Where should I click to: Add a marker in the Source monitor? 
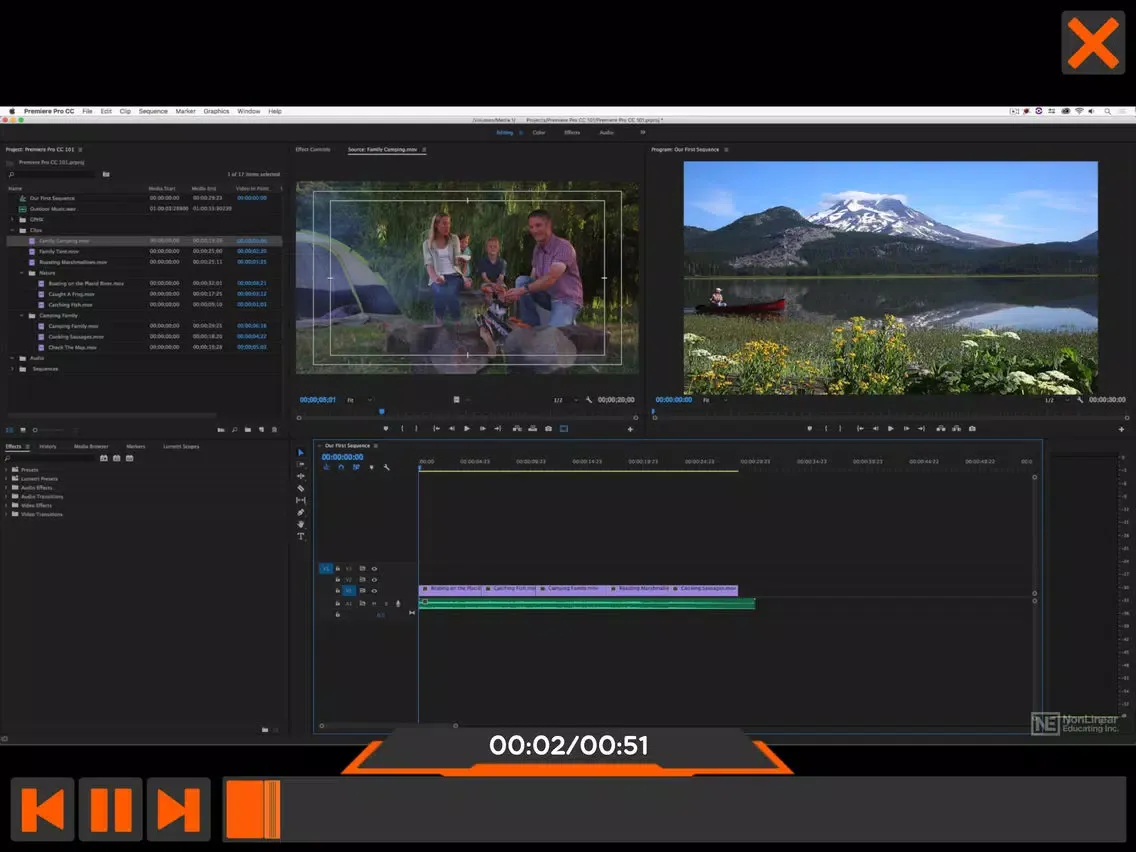[385, 428]
